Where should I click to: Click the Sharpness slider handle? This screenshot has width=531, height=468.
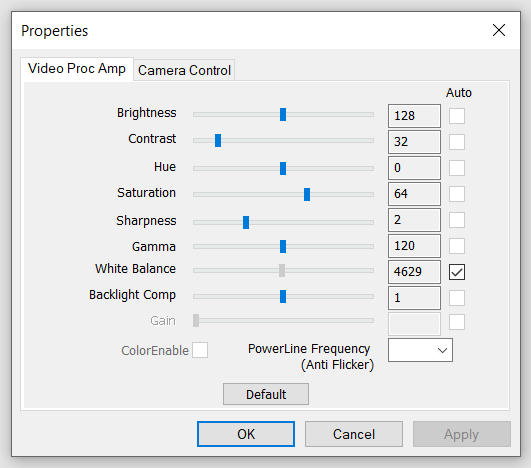[246, 222]
